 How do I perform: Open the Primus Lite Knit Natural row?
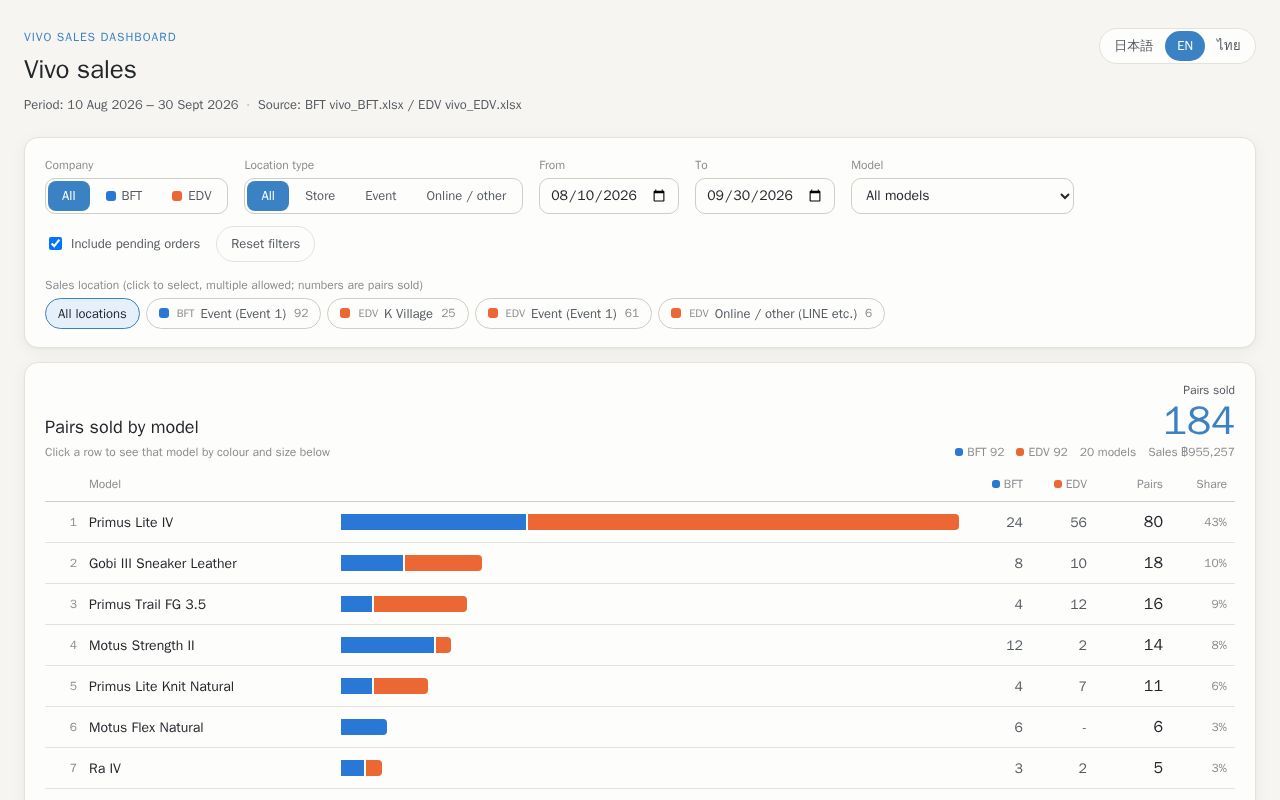pyautogui.click(x=640, y=686)
